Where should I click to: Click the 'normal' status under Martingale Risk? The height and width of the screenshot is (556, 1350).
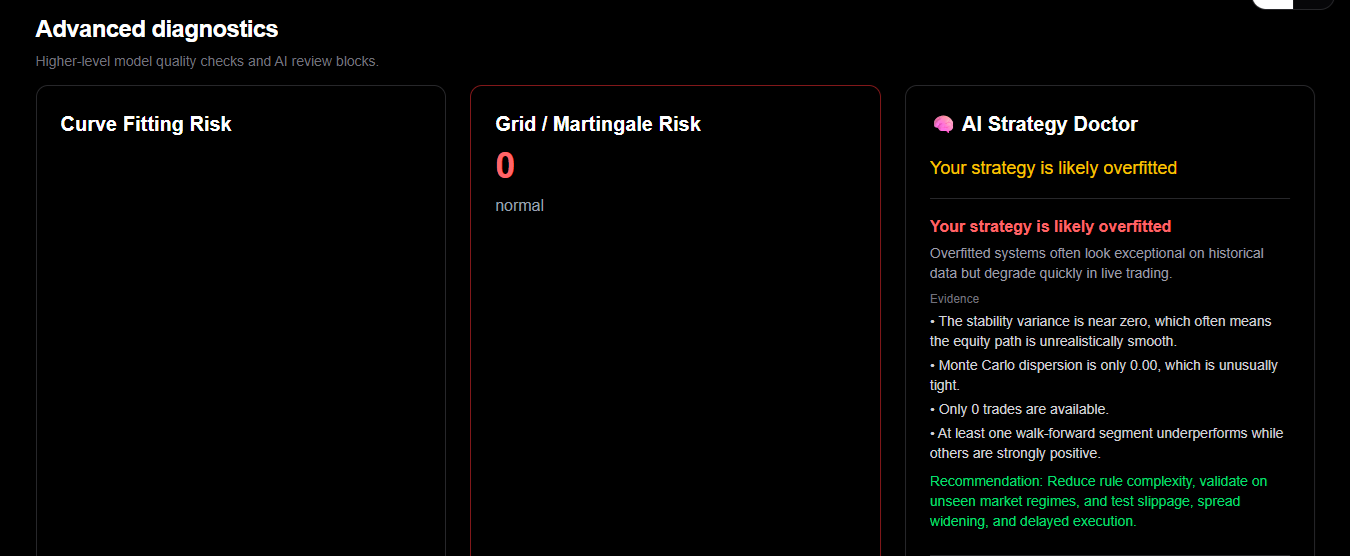pyautogui.click(x=519, y=205)
